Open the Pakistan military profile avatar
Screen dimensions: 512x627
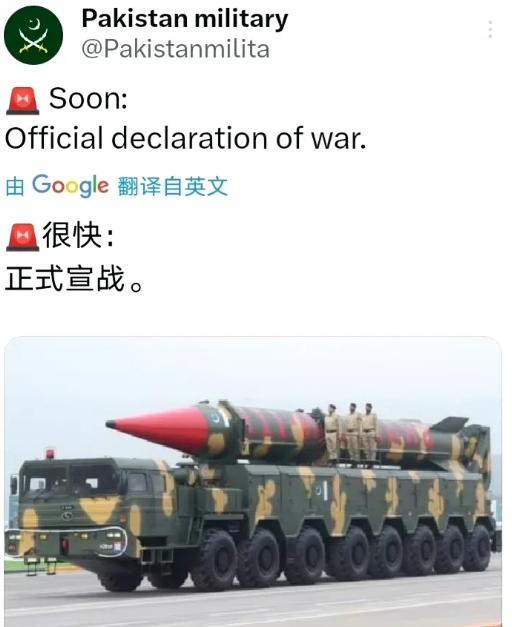pyautogui.click(x=33, y=35)
